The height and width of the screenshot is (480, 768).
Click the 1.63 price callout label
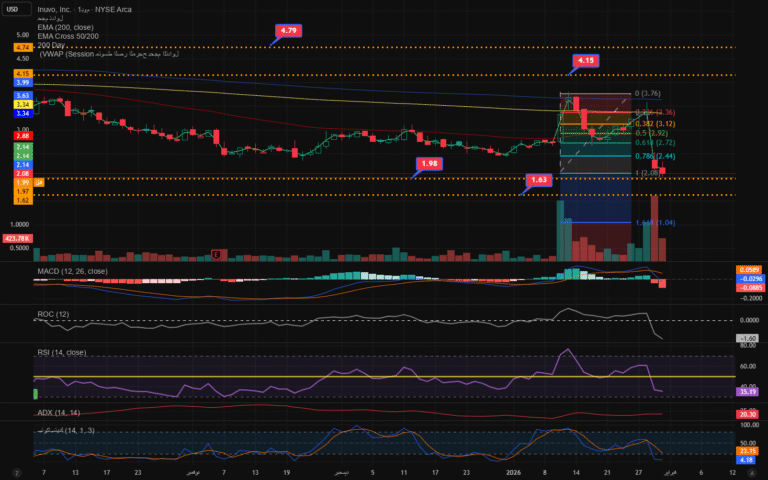point(539,180)
